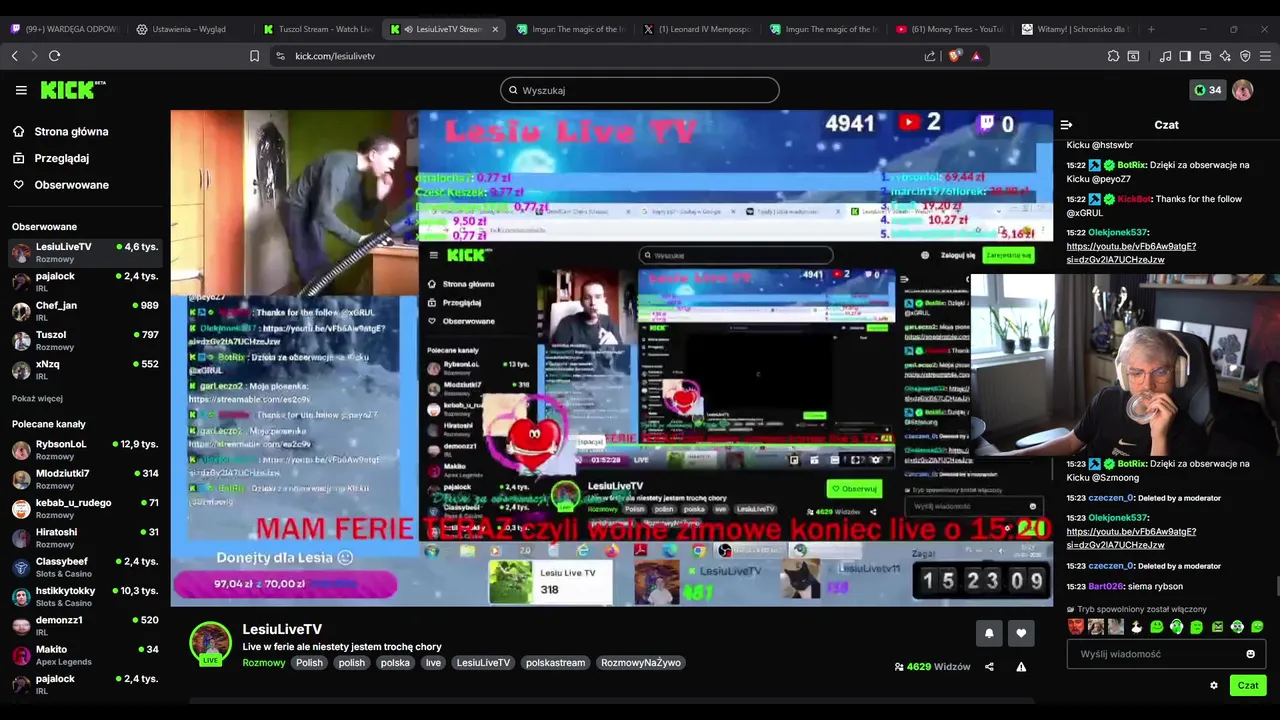Screen dimensions: 1280x720
Task: Expand list with Pokaż więcej
Action: (37, 398)
